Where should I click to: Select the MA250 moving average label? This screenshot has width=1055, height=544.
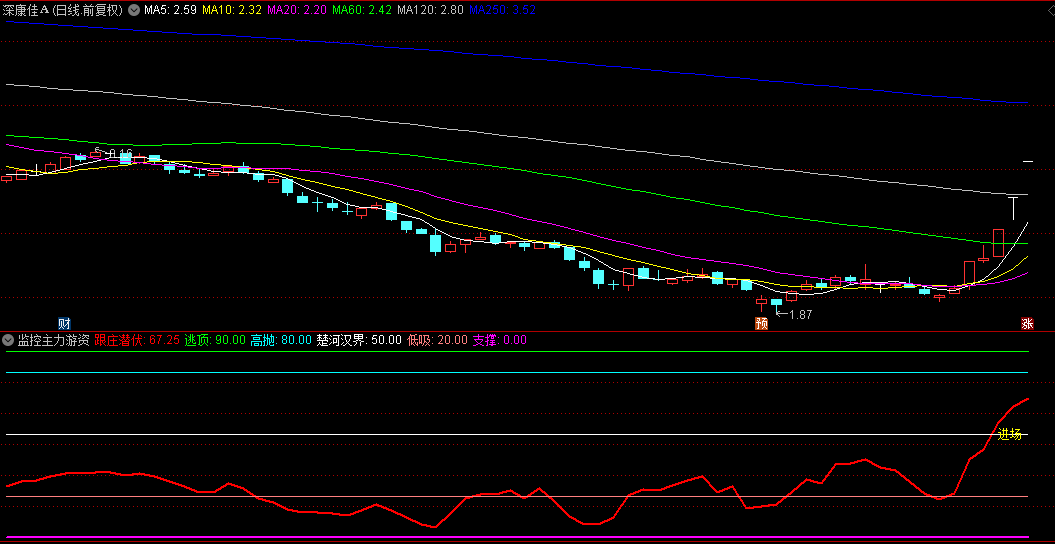(x=502, y=10)
